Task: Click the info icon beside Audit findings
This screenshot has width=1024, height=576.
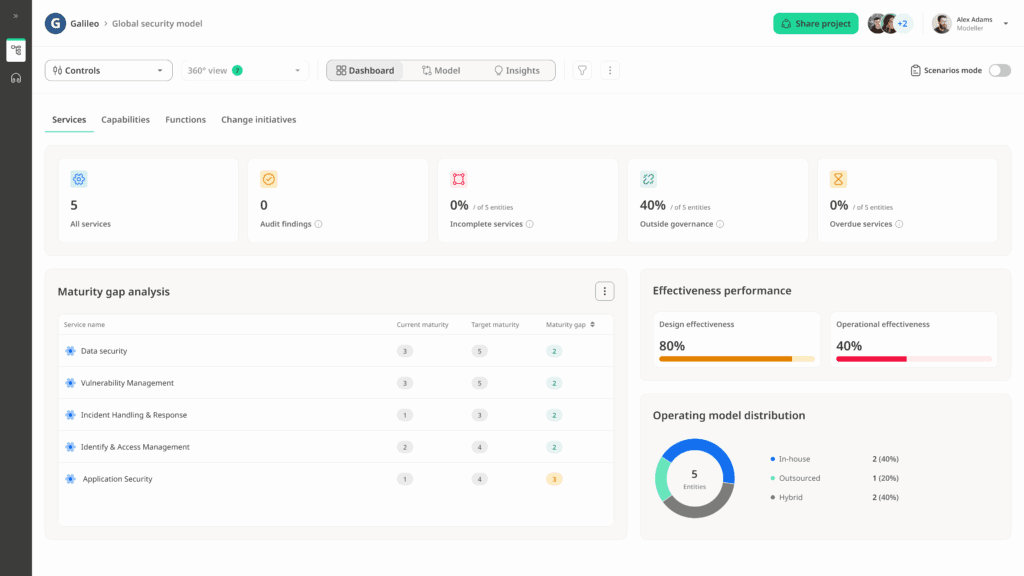Action: [319, 224]
